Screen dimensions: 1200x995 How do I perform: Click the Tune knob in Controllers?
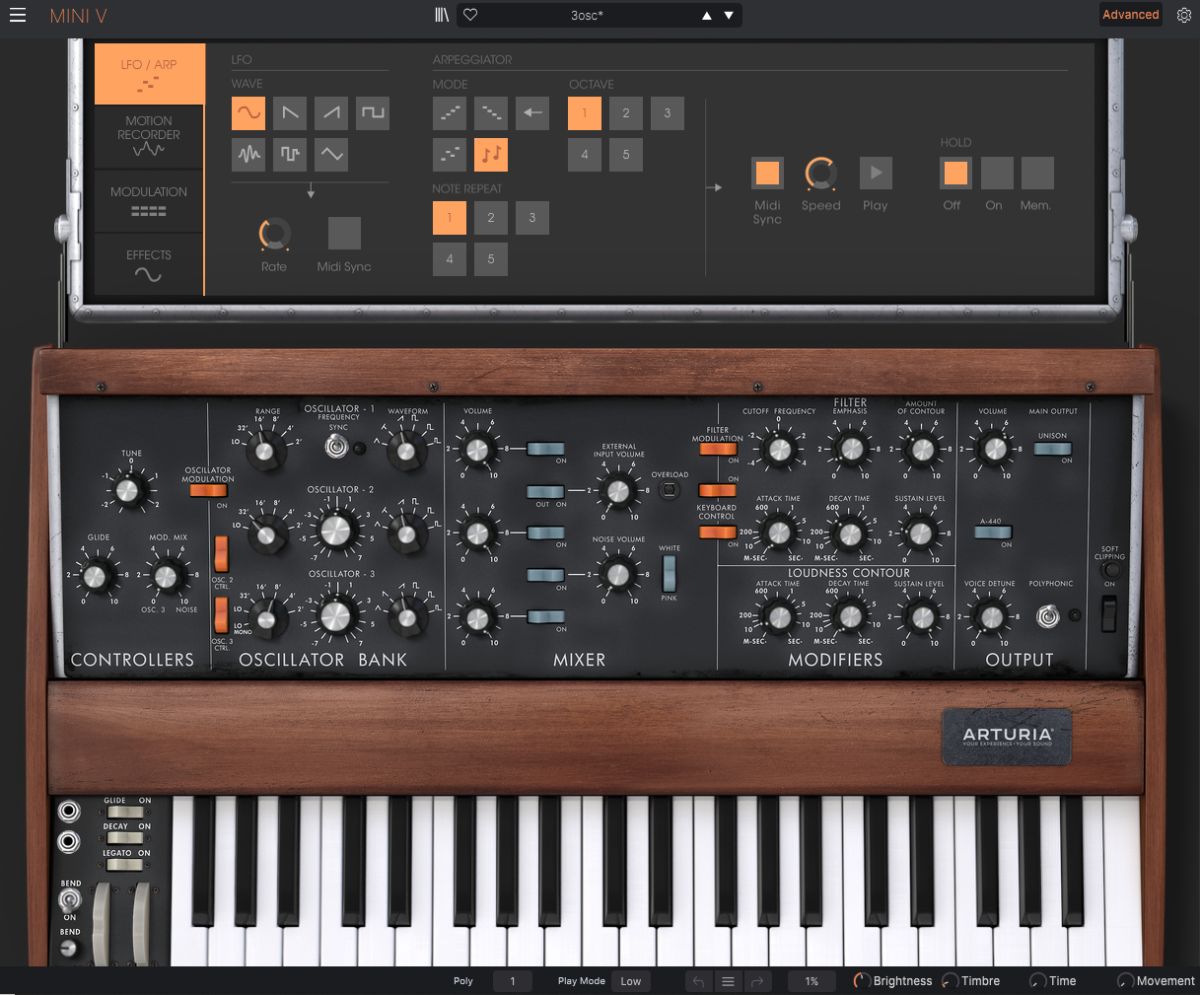coord(128,491)
